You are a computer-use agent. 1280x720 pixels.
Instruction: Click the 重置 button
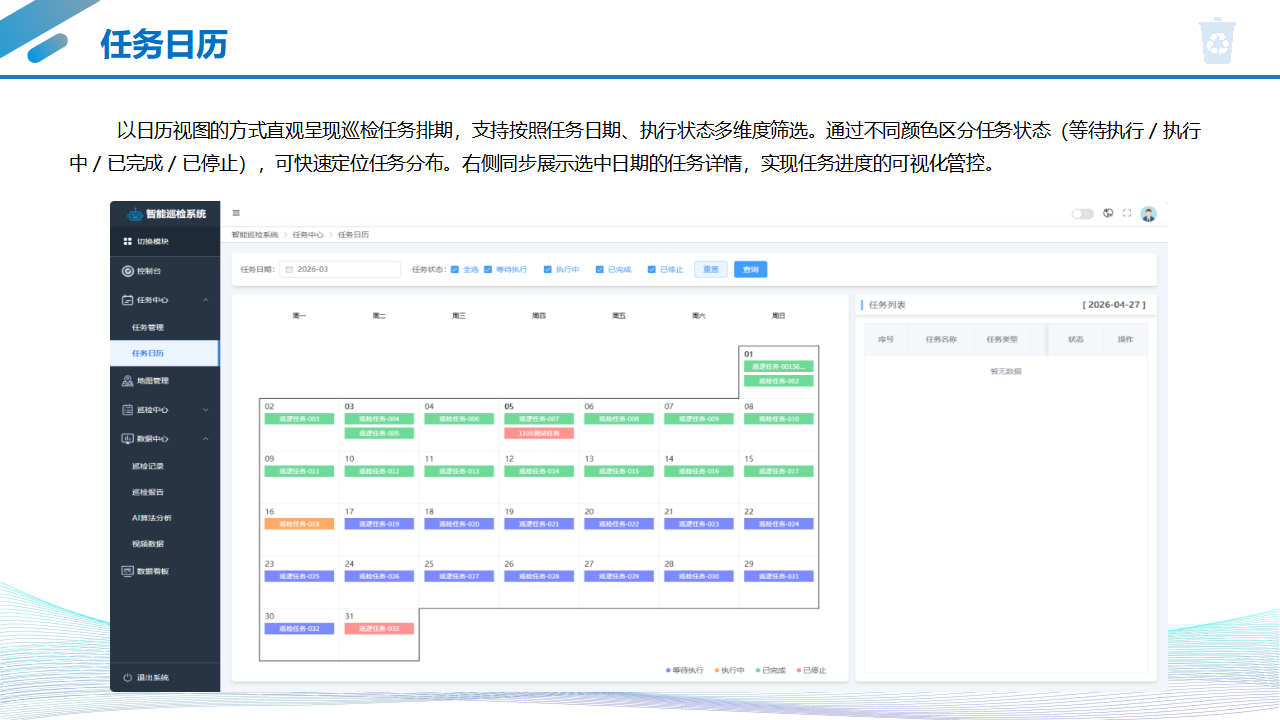(x=711, y=269)
